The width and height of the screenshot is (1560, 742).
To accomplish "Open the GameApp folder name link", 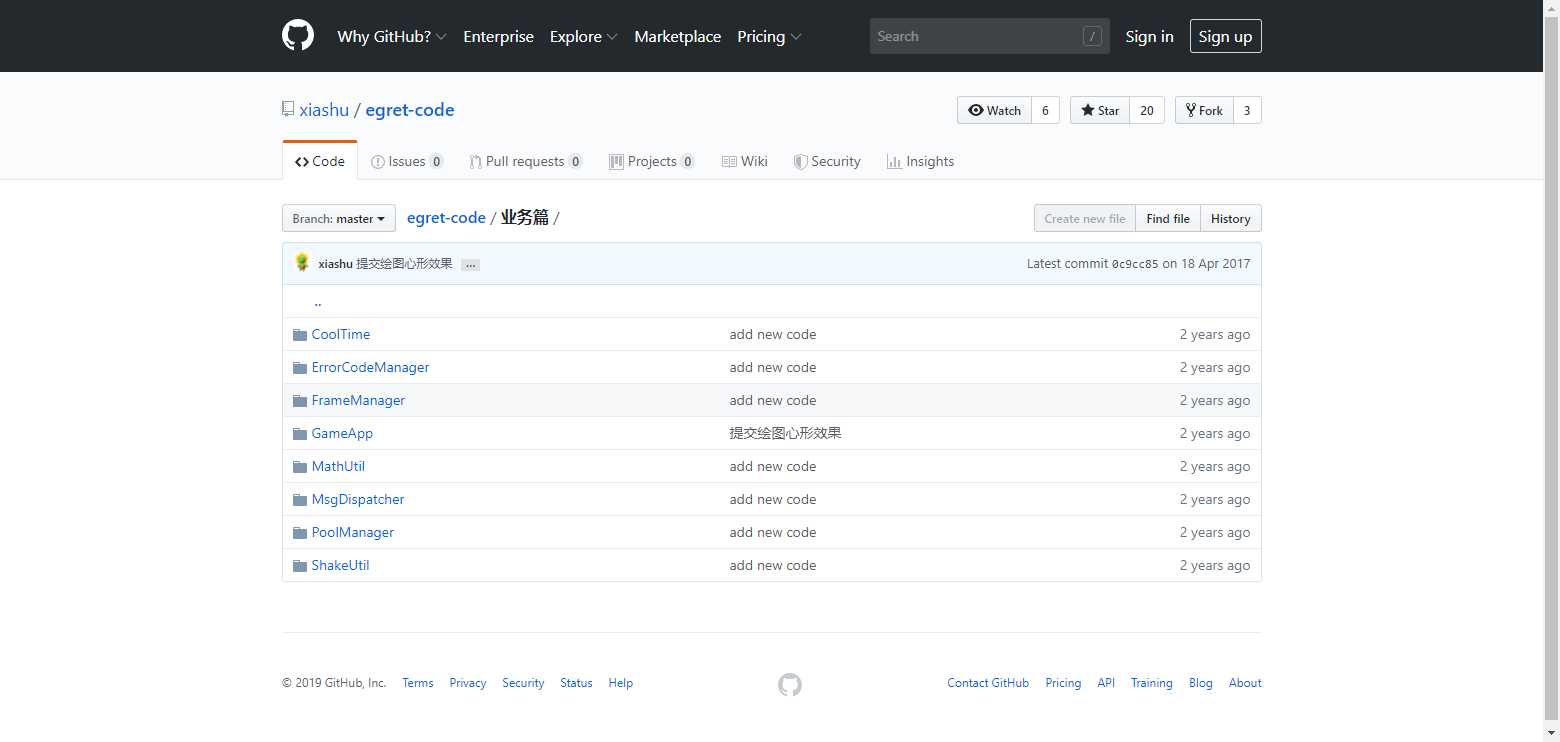I will click(x=343, y=434).
